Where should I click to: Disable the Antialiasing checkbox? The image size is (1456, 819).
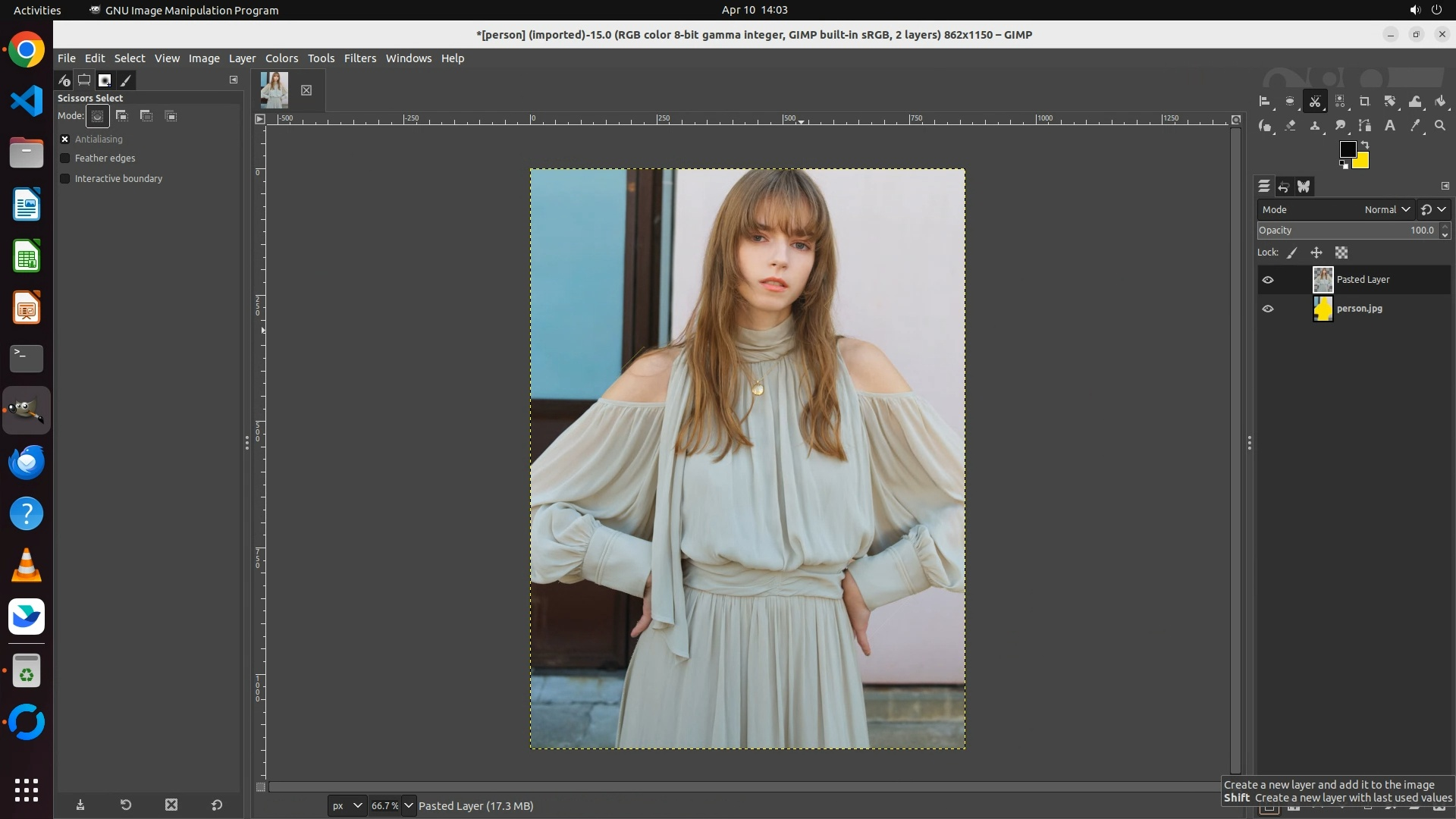[65, 140]
